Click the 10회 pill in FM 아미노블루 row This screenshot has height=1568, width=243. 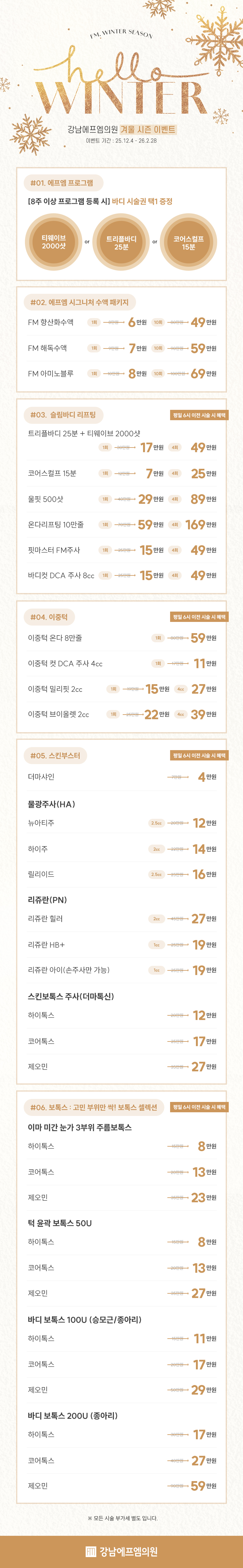[x=158, y=373]
